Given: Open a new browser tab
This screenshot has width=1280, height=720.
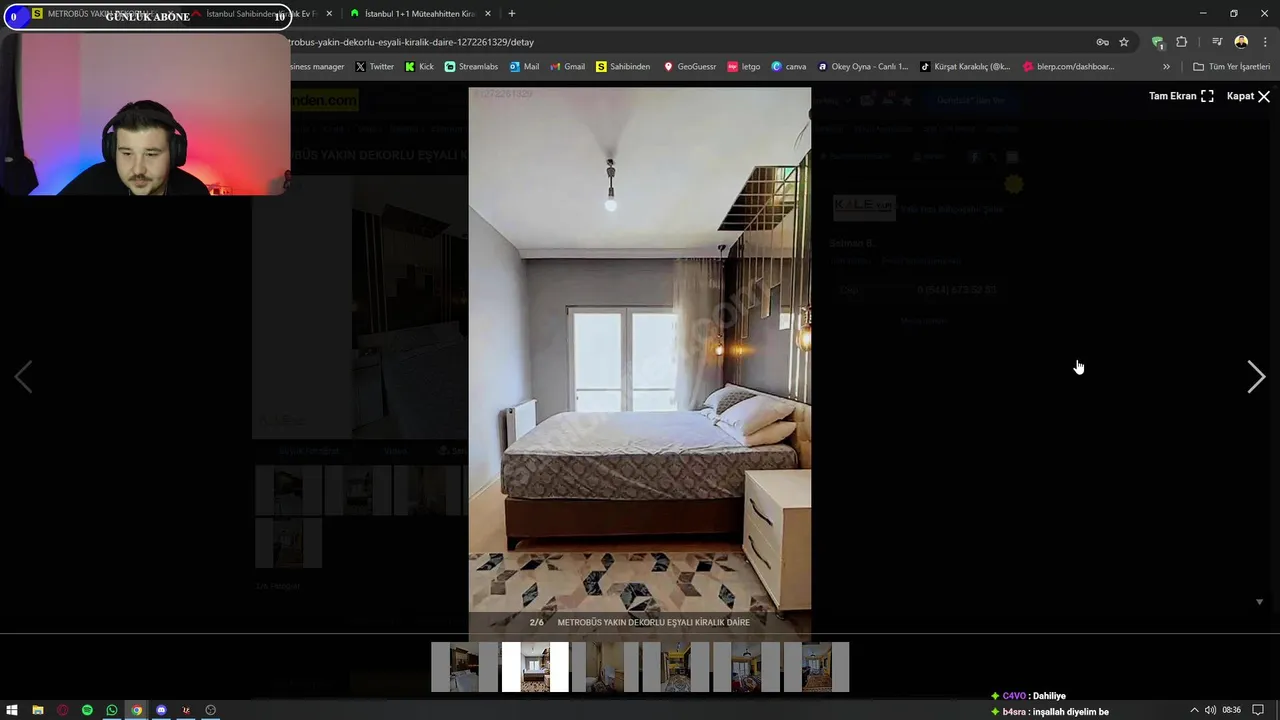Looking at the screenshot, I should pyautogui.click(x=512, y=14).
